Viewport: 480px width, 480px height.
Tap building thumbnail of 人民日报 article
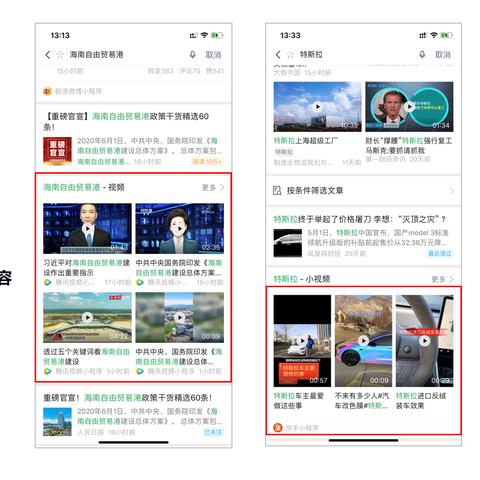pos(57,422)
